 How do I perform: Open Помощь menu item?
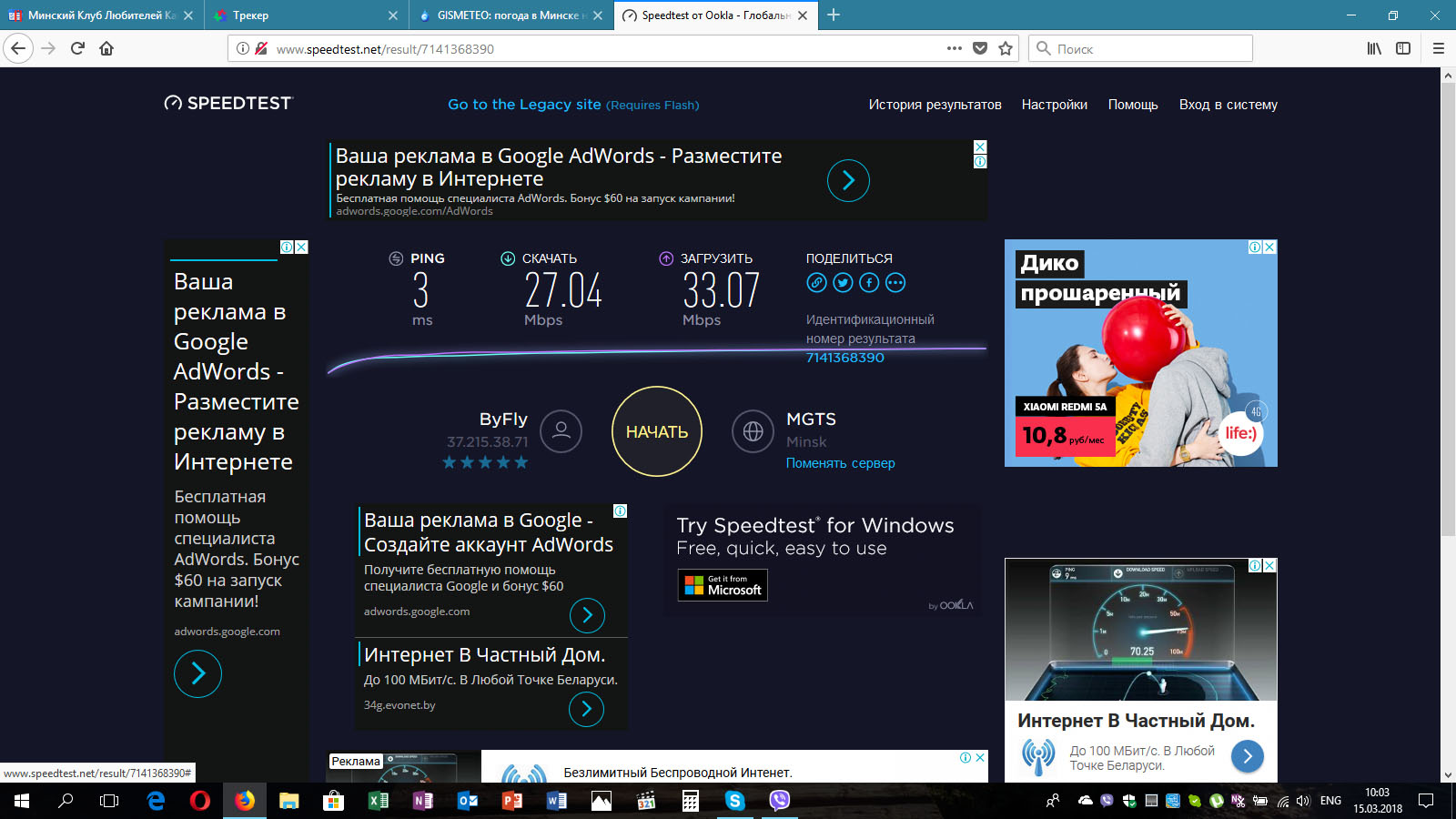[x=1133, y=105]
